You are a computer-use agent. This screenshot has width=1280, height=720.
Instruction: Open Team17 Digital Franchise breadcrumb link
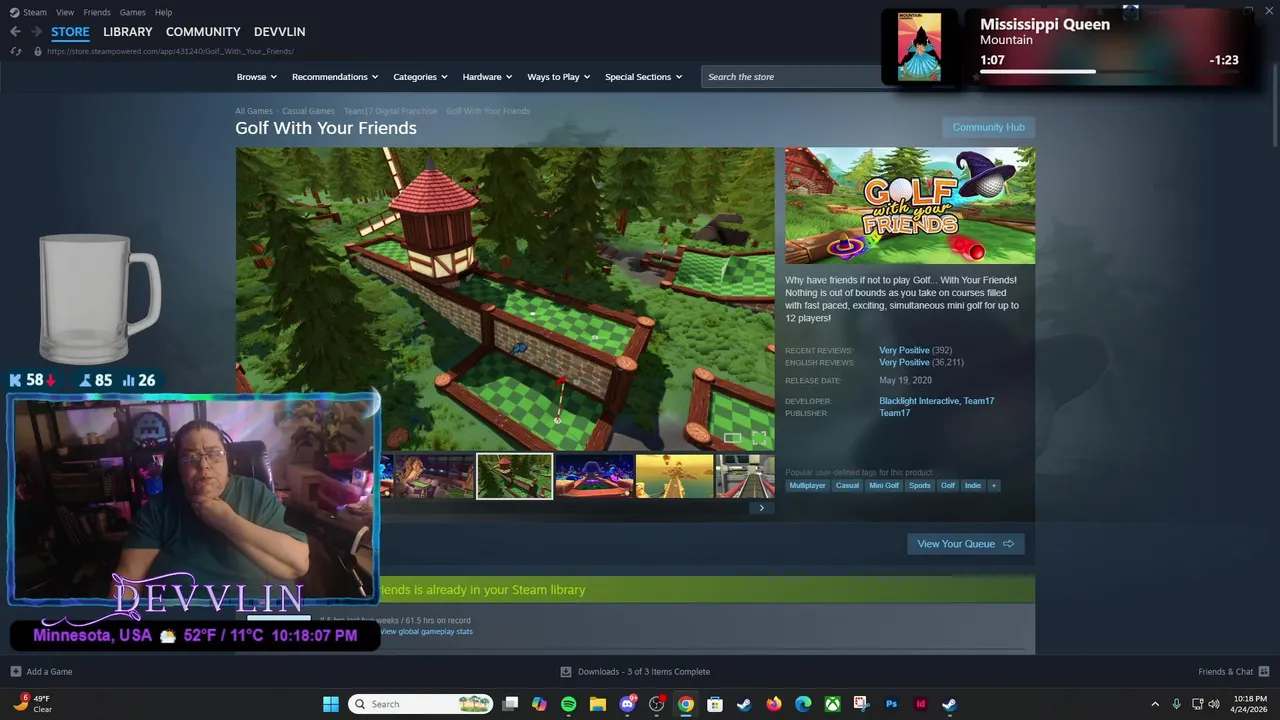click(390, 111)
